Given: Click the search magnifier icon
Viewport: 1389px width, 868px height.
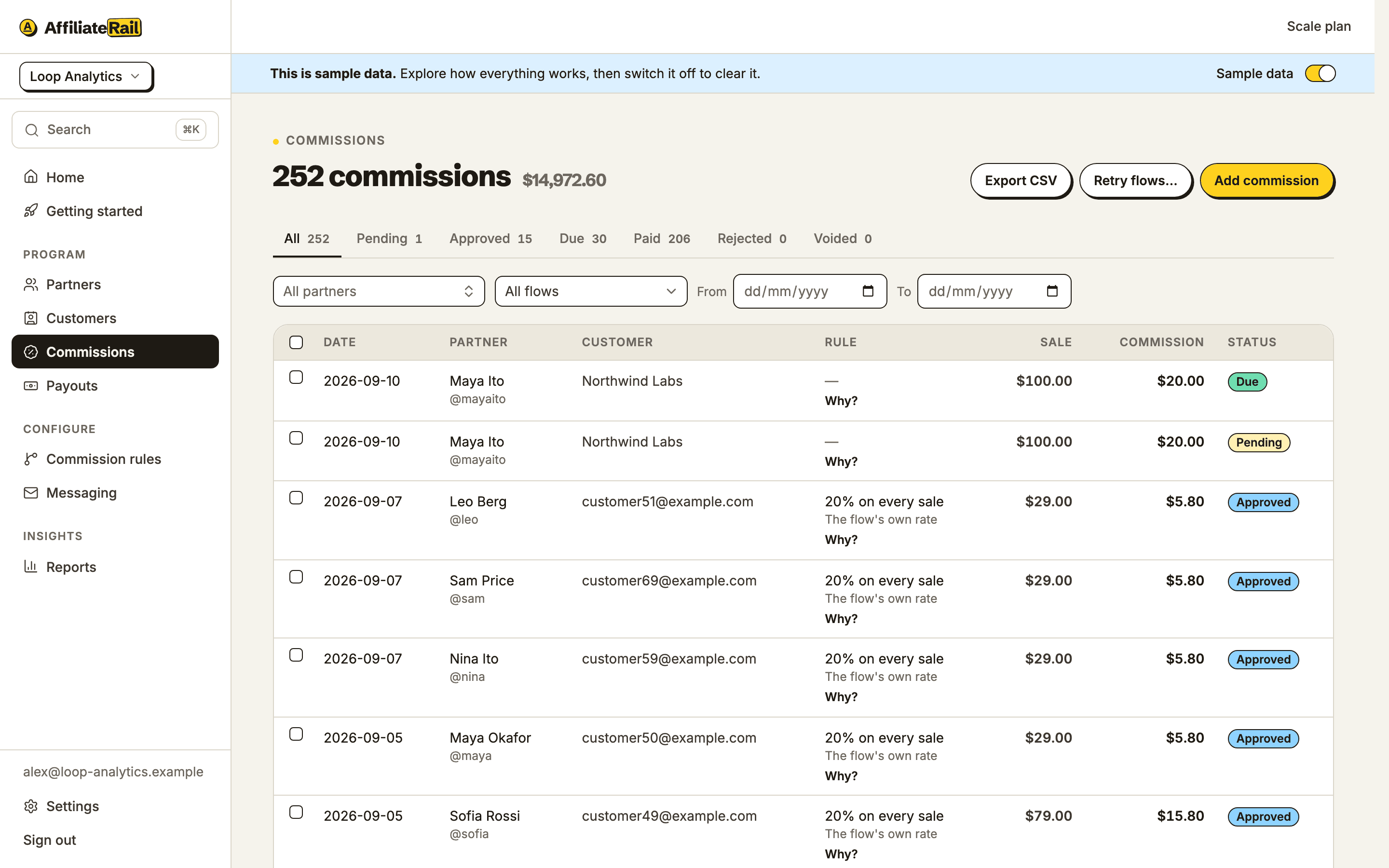Looking at the screenshot, I should (x=32, y=130).
